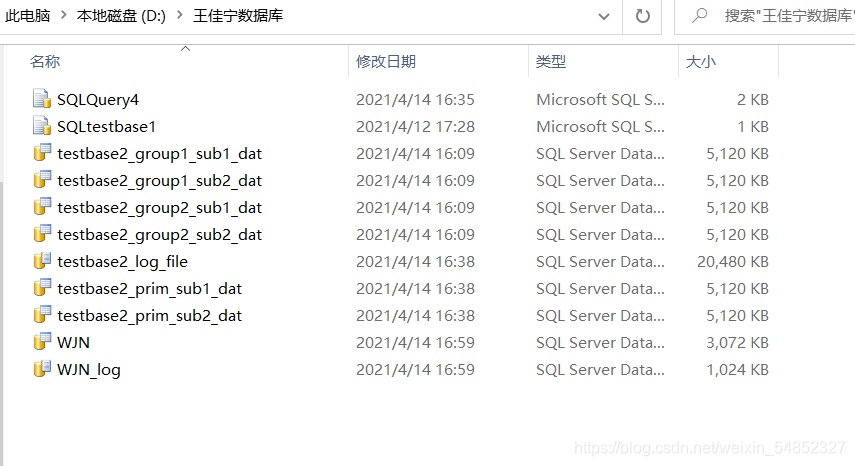This screenshot has width=855, height=466.
Task: Sort by 大小 column header
Action: point(700,61)
